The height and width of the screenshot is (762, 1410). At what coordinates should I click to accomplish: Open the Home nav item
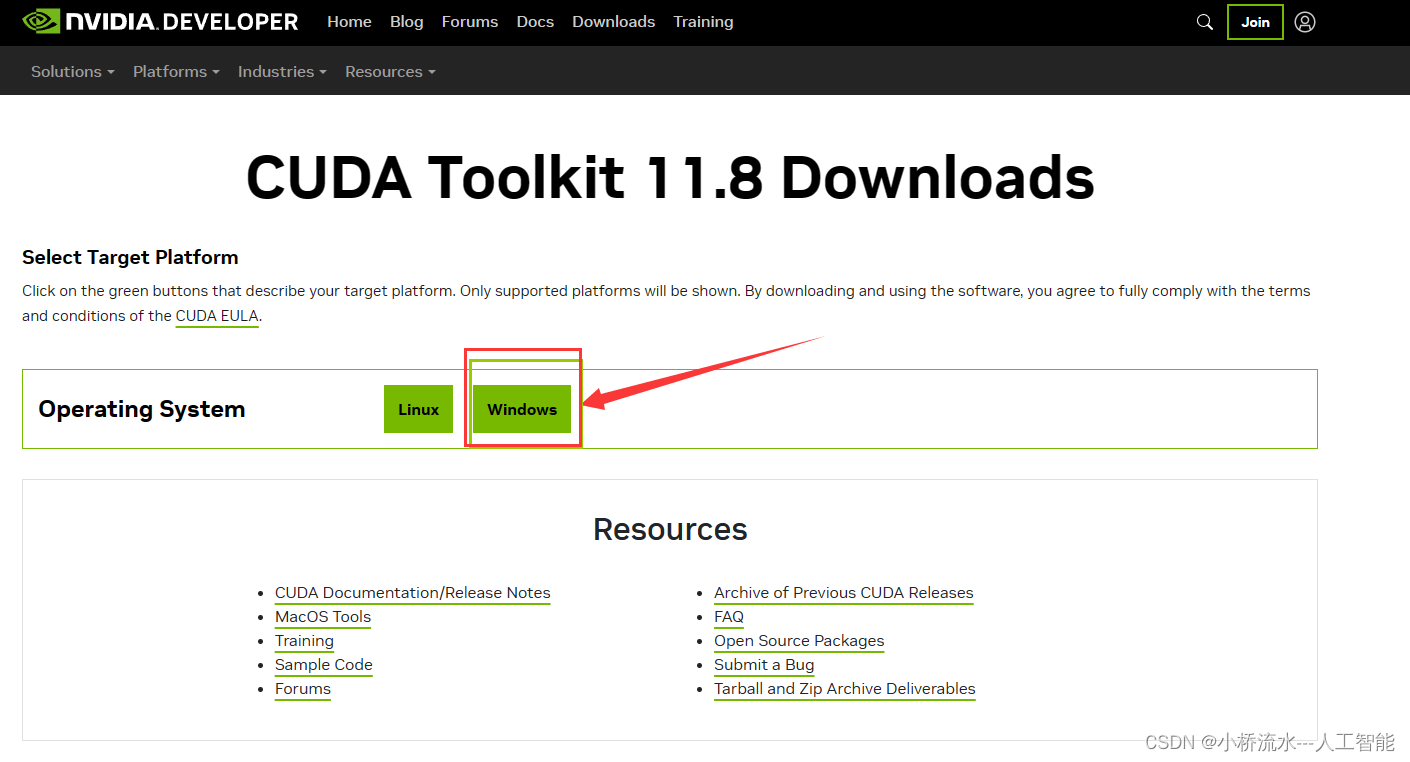[x=349, y=22]
